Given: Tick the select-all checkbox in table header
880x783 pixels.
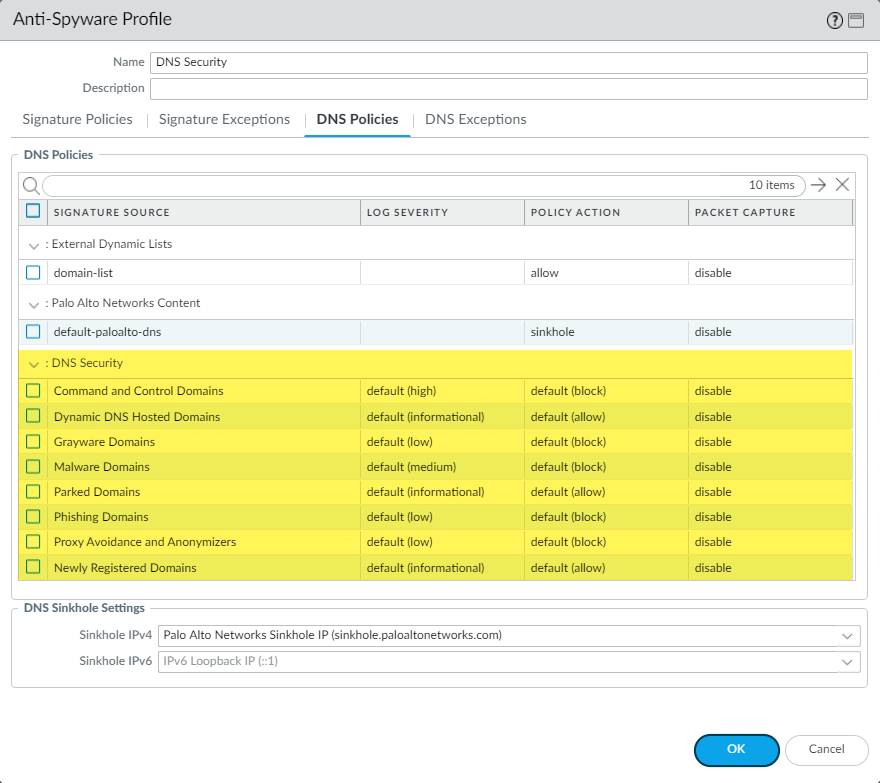Looking at the screenshot, I should (33, 211).
